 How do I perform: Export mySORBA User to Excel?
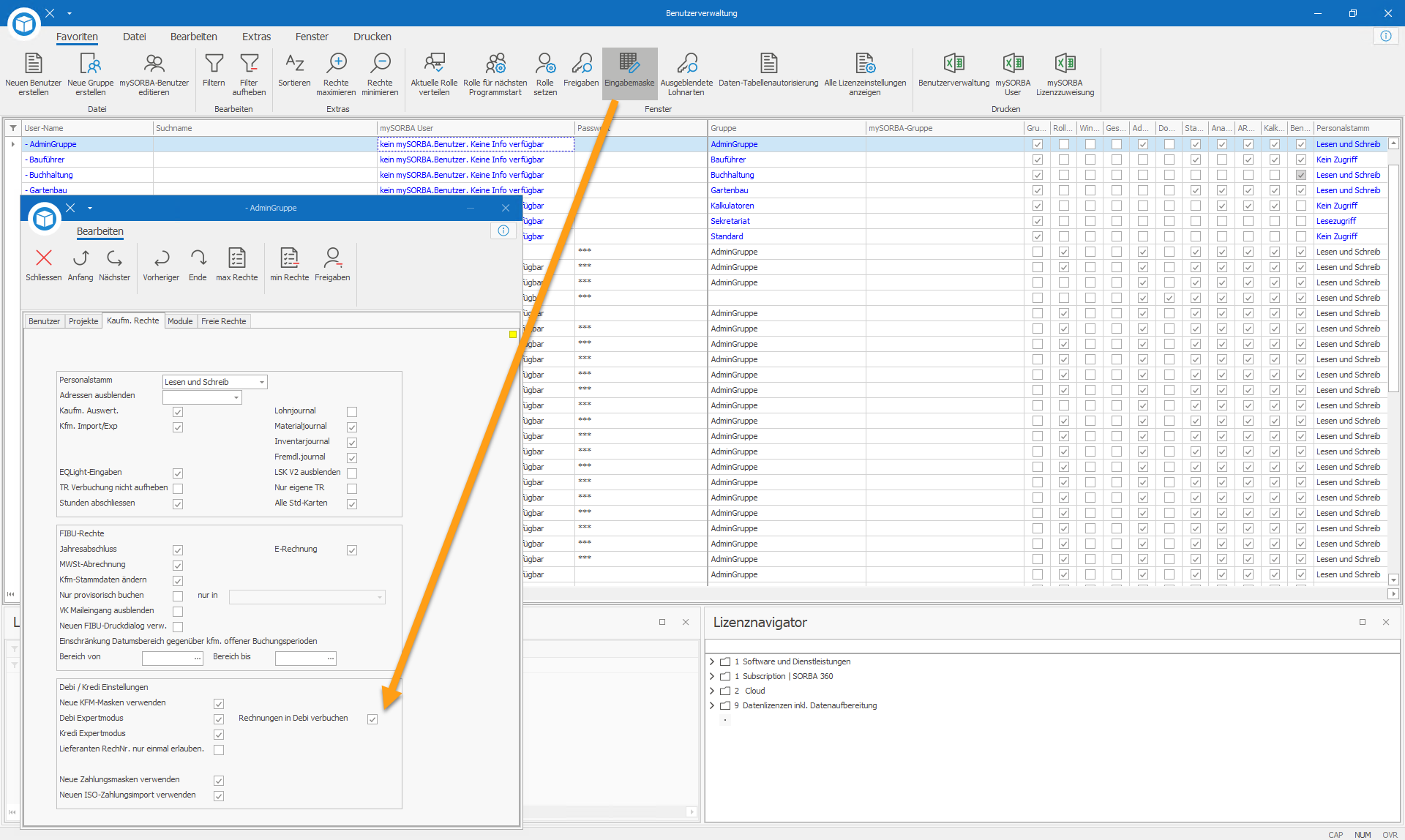(1013, 74)
